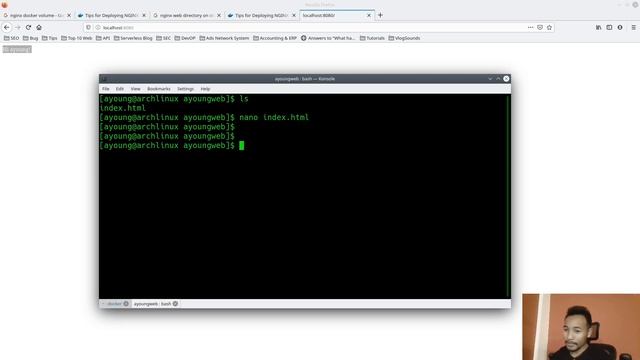Open the Serverless Blog bookmarks folder
The image size is (640, 360).
point(133,38)
